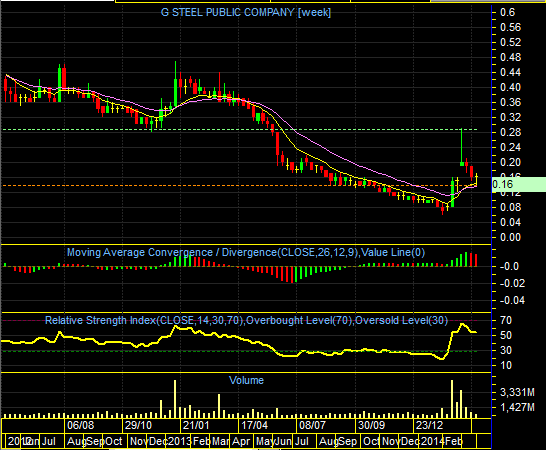The image size is (546, 450).
Task: Click the 08/07 date label on the timeline
Action: click(312, 425)
